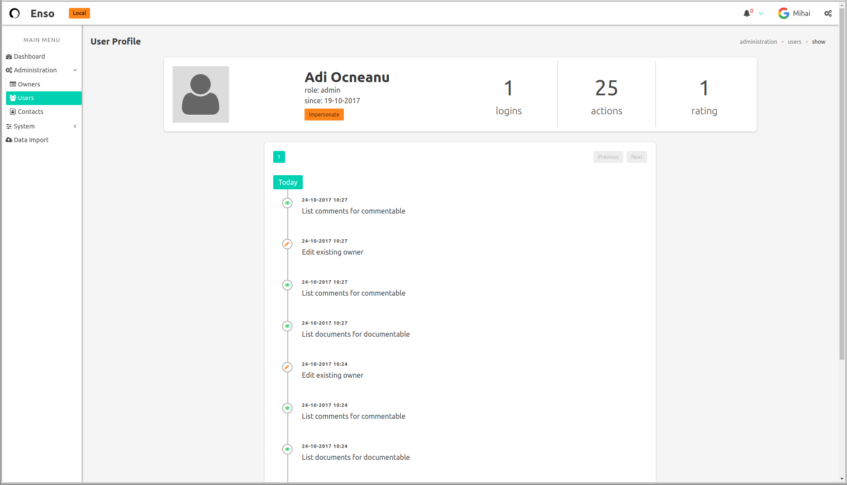Click the Data Import cloud icon
Image resolution: width=847 pixels, height=485 pixels.
tap(9, 140)
